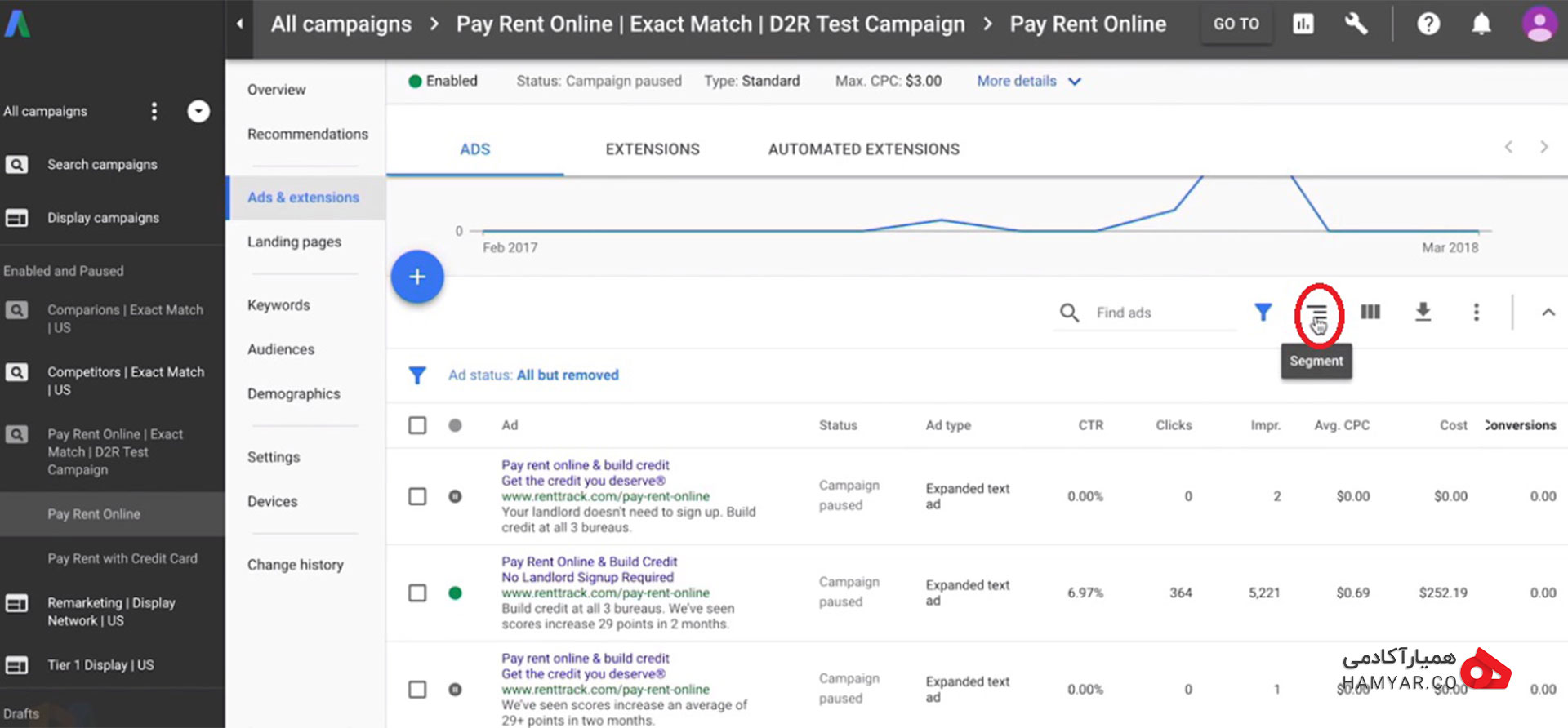Switch to the Automated Extensions tab
Image resolution: width=1568 pixels, height=728 pixels.
(x=864, y=149)
